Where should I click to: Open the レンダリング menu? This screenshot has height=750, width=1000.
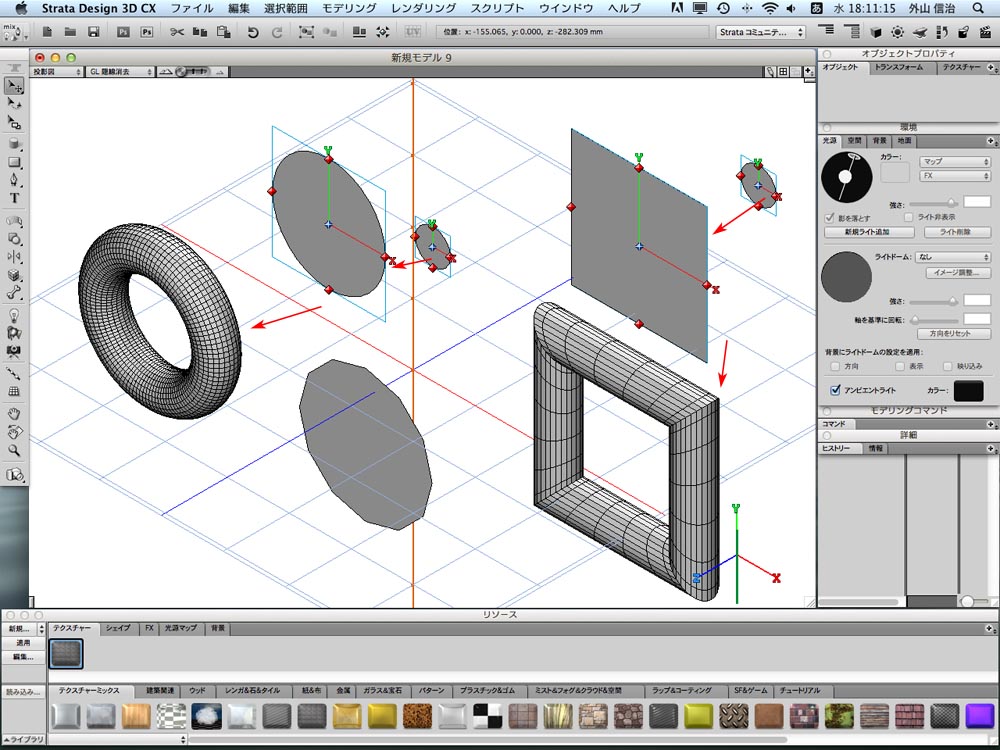click(x=423, y=8)
